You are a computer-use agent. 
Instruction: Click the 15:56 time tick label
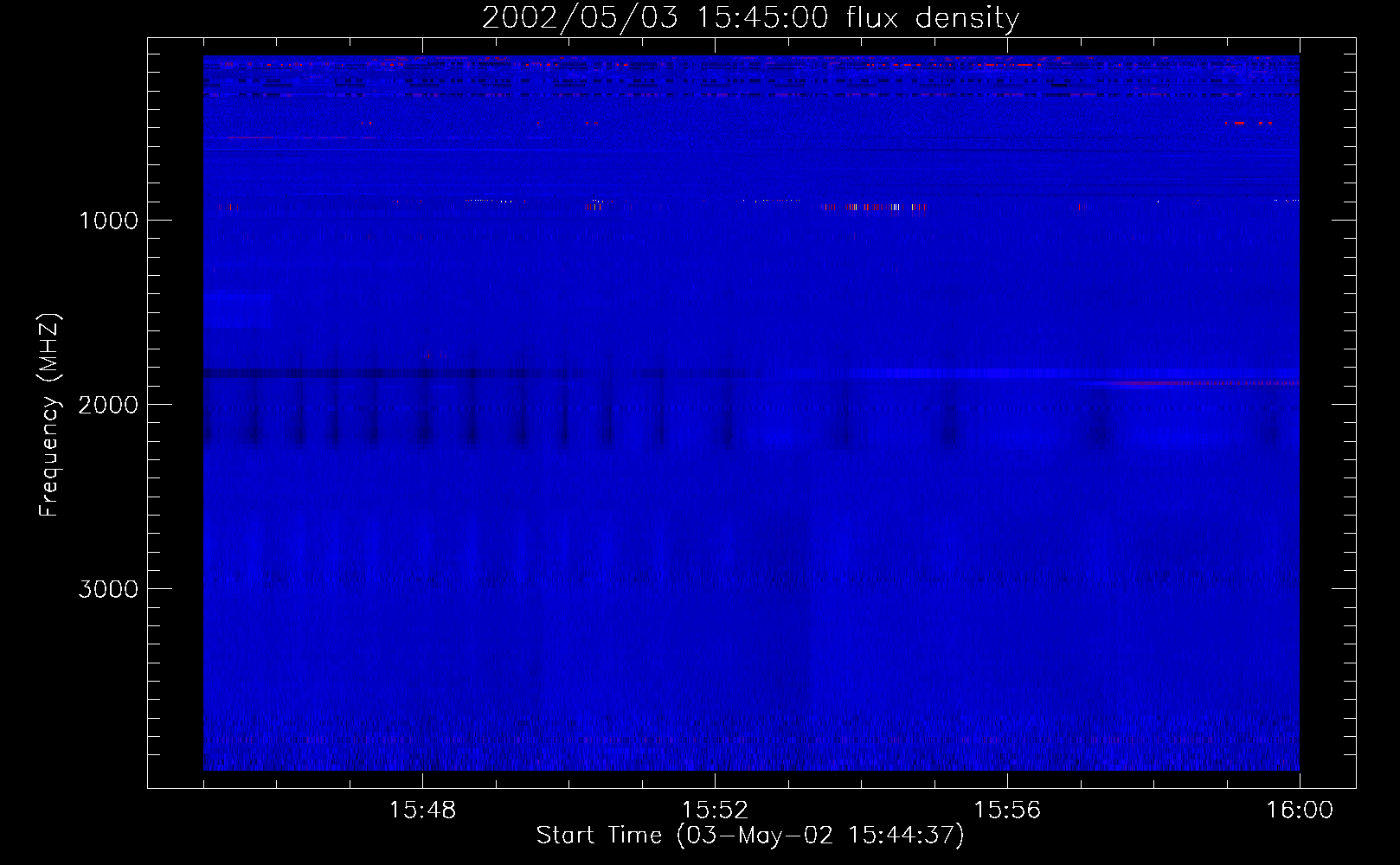(x=1007, y=811)
